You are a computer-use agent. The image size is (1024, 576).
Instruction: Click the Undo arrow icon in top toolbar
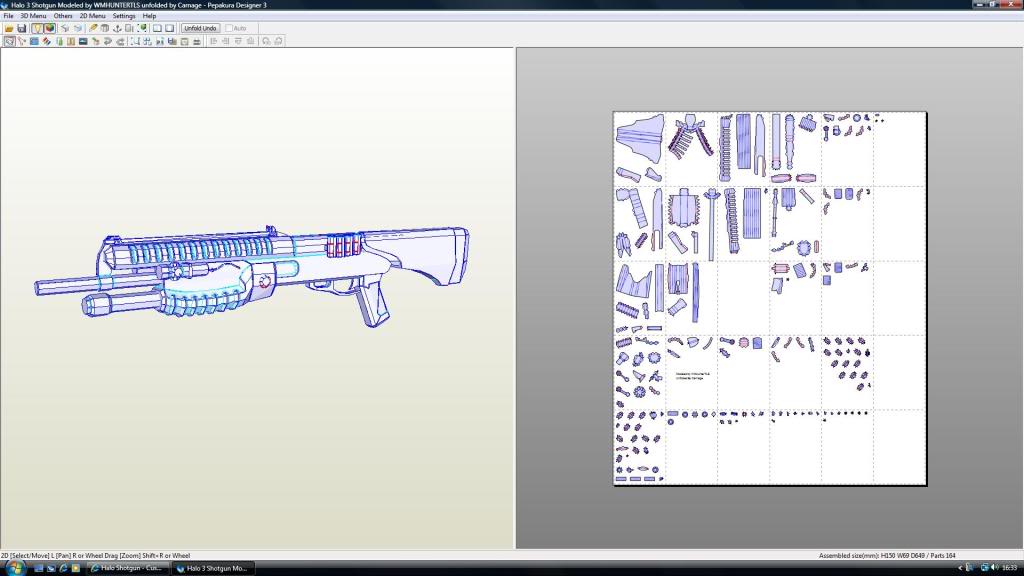pos(65,28)
